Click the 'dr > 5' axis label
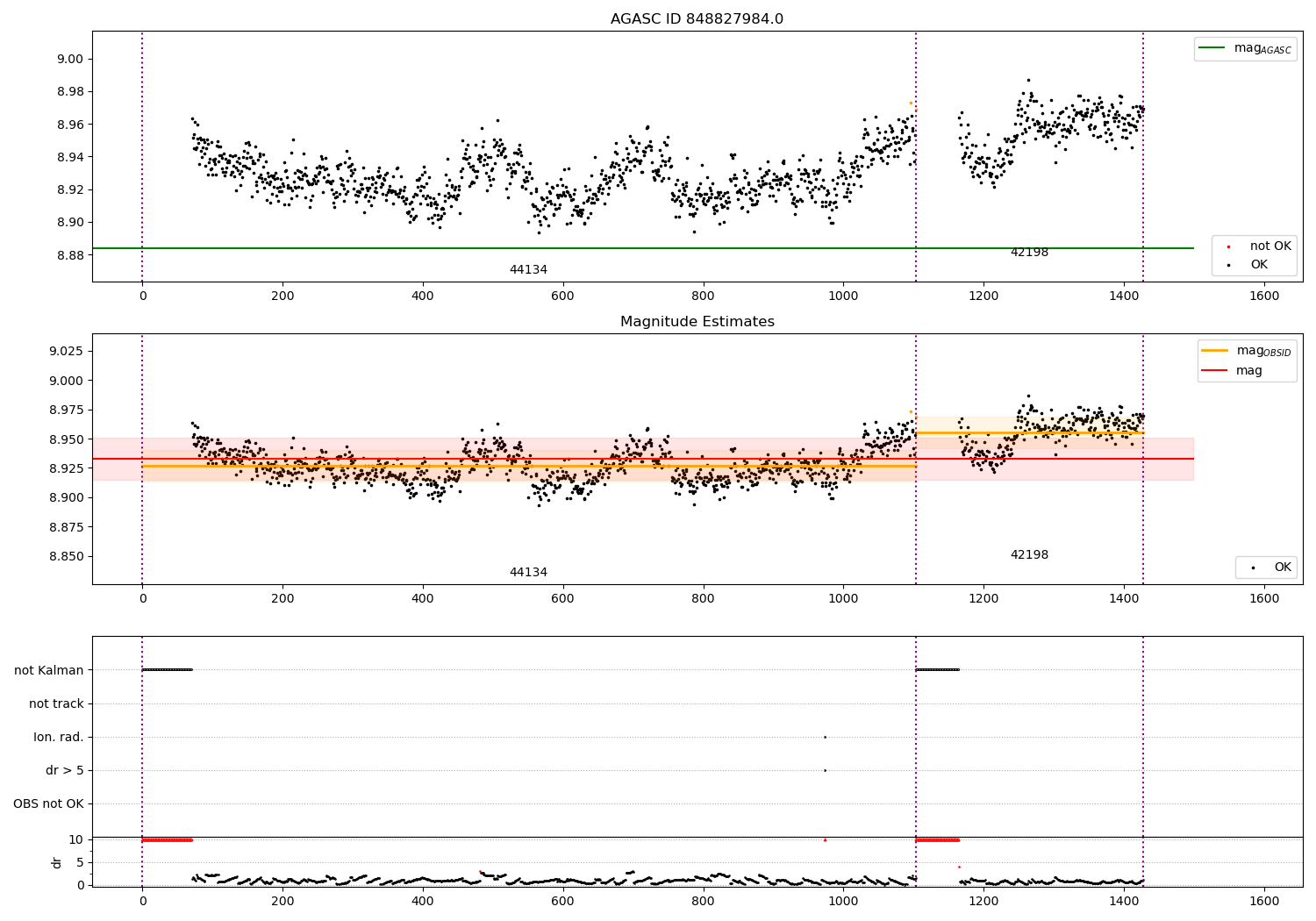Screen dimensions: 1316x921 [x=65, y=770]
